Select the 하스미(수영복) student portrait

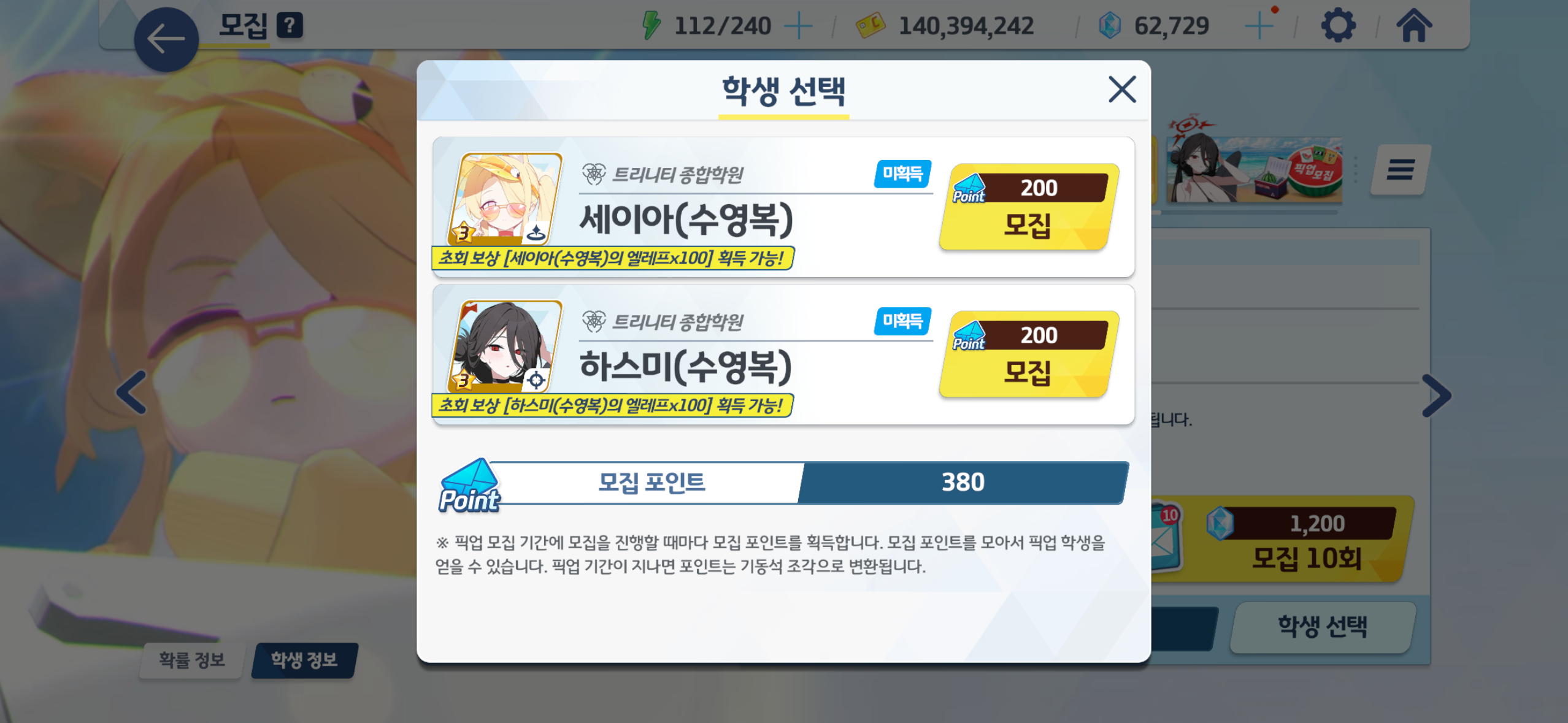pos(505,346)
